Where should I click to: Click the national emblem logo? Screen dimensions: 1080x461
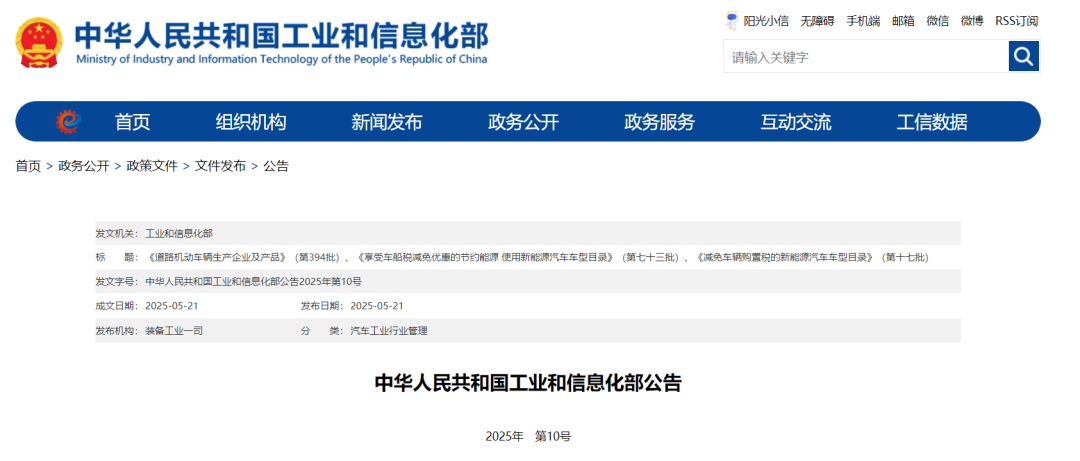point(39,42)
